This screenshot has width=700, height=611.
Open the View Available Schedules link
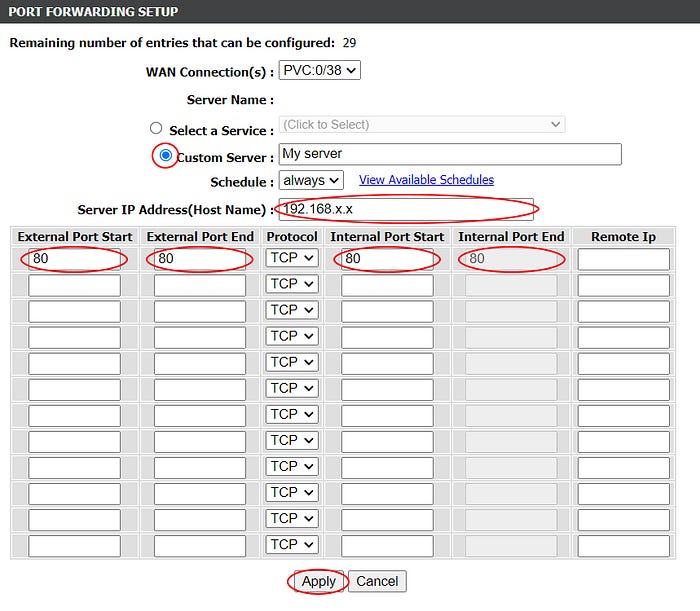click(x=426, y=180)
